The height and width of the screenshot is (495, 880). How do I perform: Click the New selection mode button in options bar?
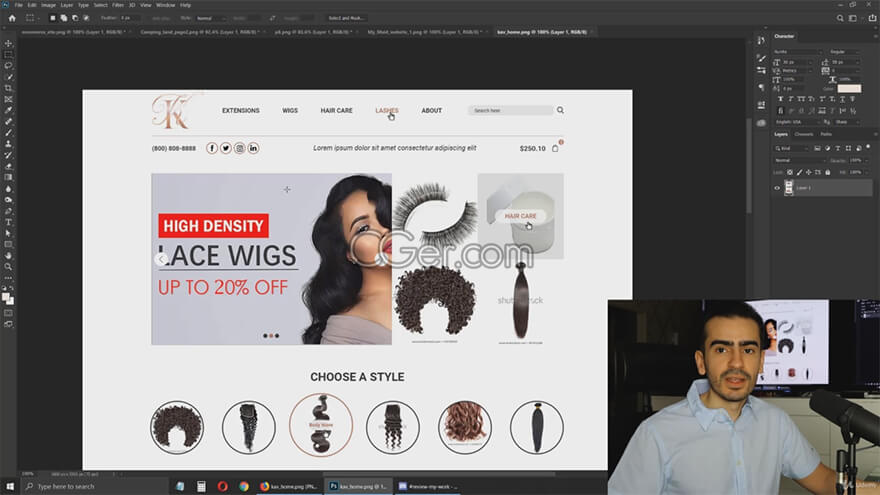tap(53, 18)
